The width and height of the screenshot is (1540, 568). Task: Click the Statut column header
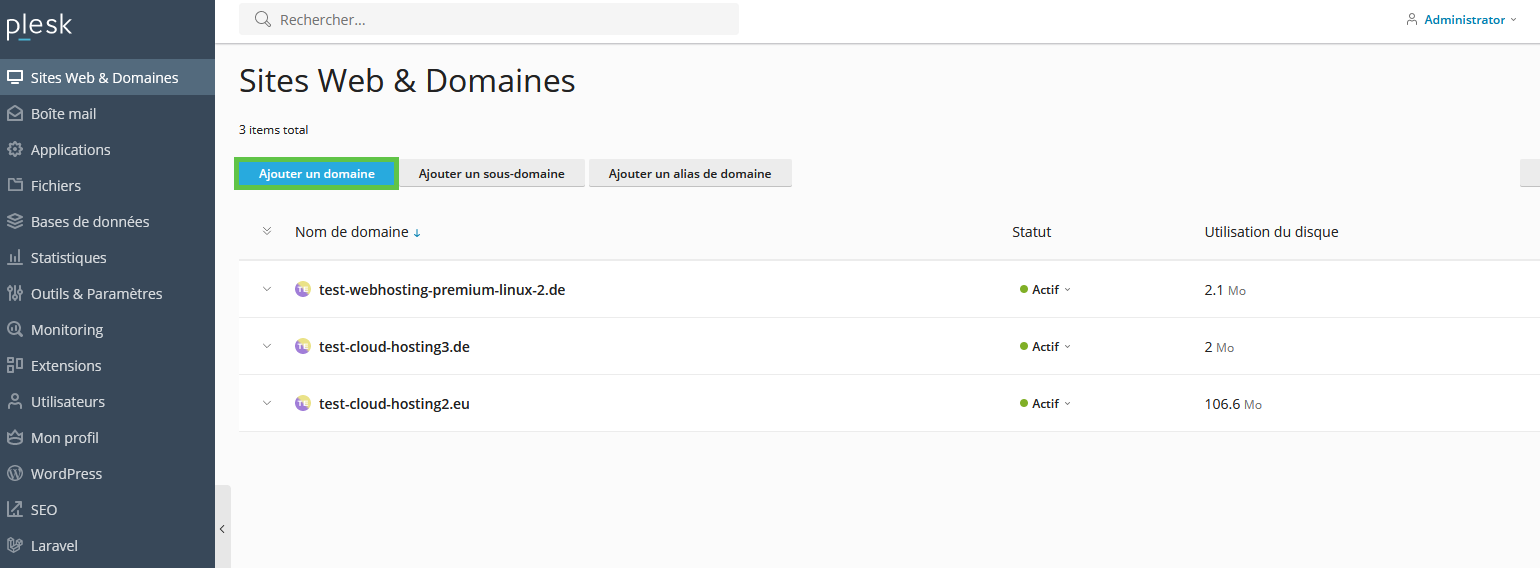(x=1032, y=232)
